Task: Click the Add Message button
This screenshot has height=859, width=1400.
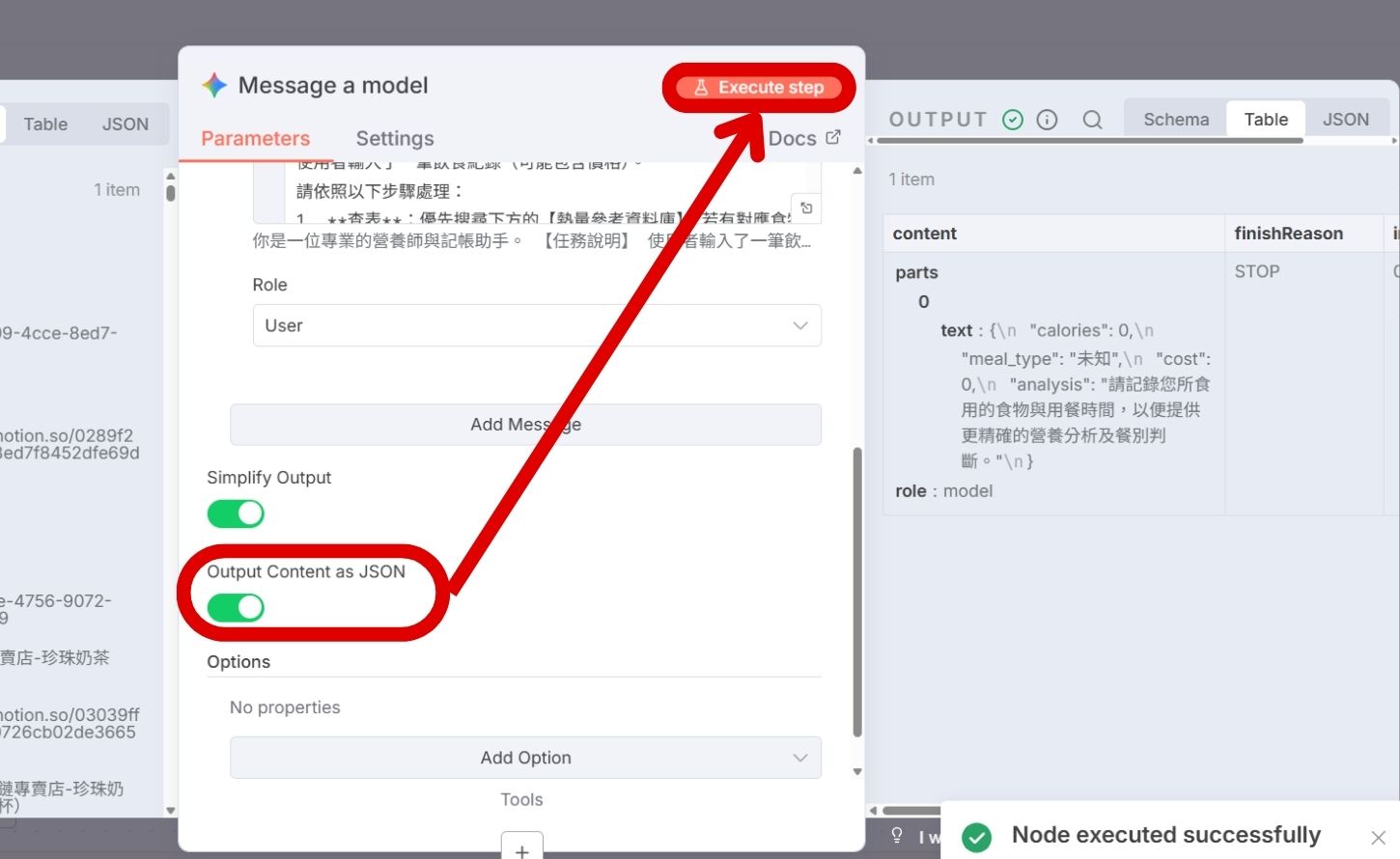Action: point(525,425)
